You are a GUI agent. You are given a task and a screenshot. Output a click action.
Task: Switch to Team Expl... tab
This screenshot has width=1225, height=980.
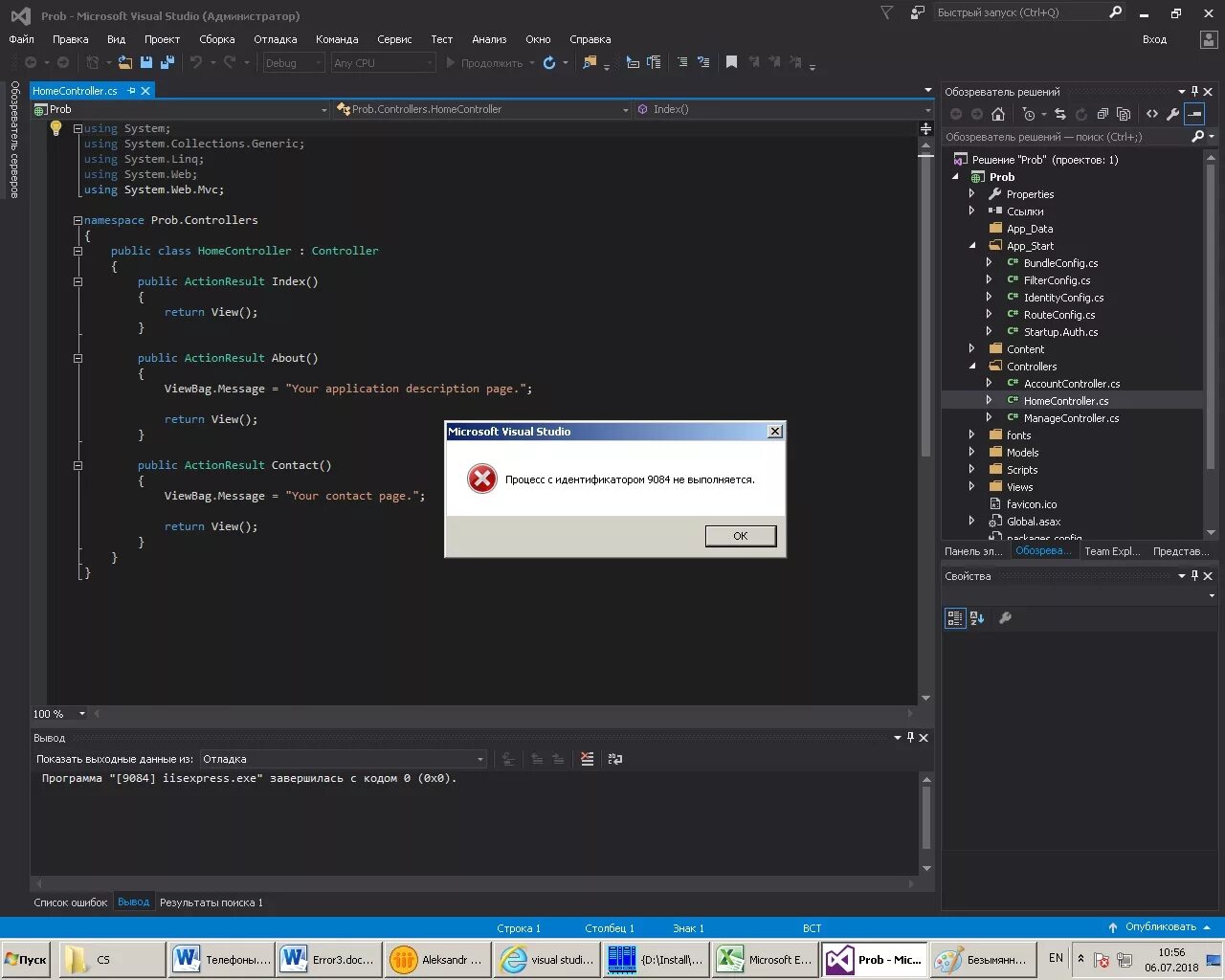[1112, 551]
